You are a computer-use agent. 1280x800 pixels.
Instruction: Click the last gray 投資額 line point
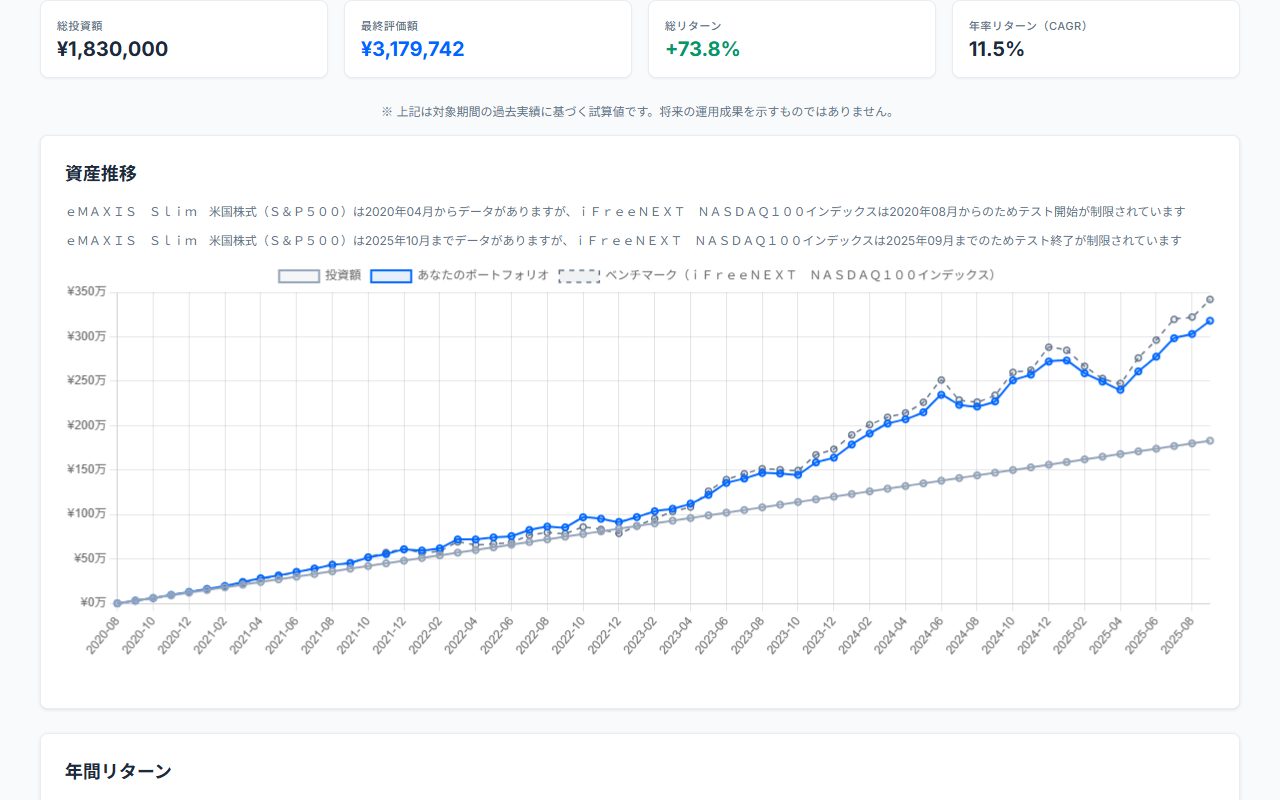[1209, 439]
